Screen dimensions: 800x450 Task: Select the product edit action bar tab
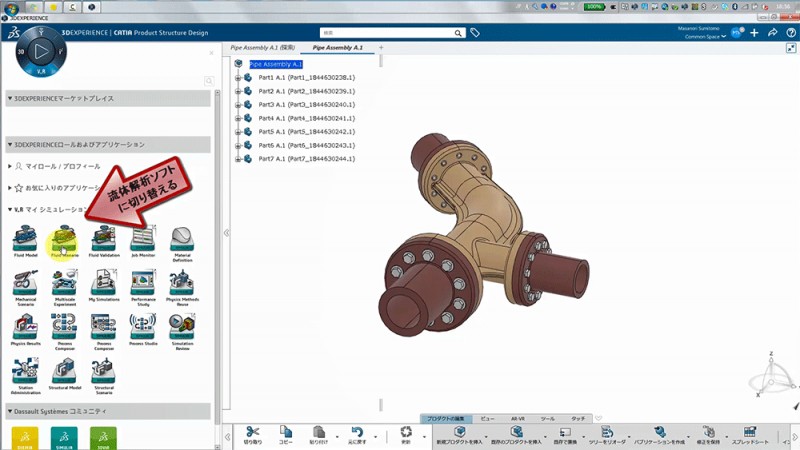pyautogui.click(x=445, y=418)
